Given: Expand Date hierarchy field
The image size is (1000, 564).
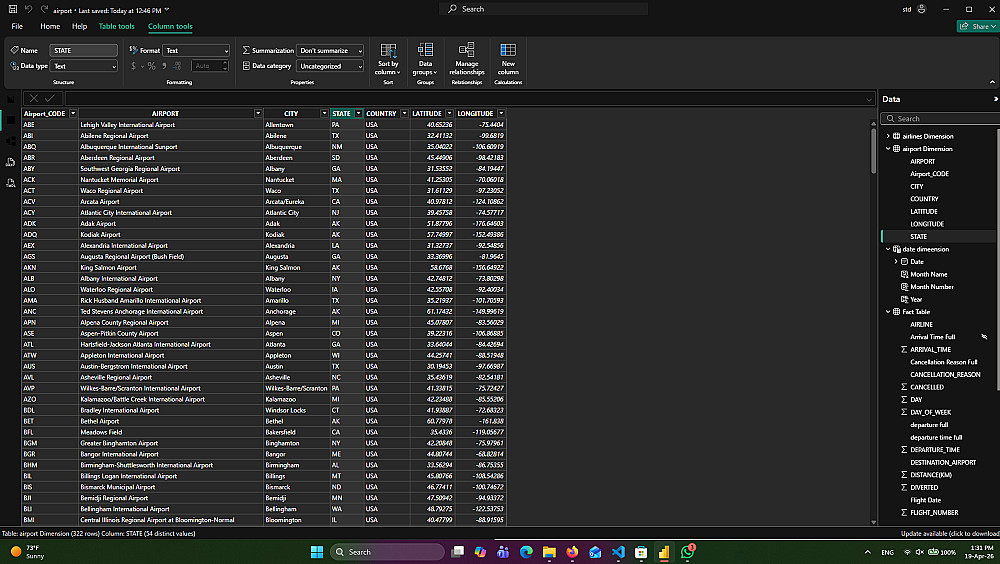Looking at the screenshot, I should pos(896,262).
